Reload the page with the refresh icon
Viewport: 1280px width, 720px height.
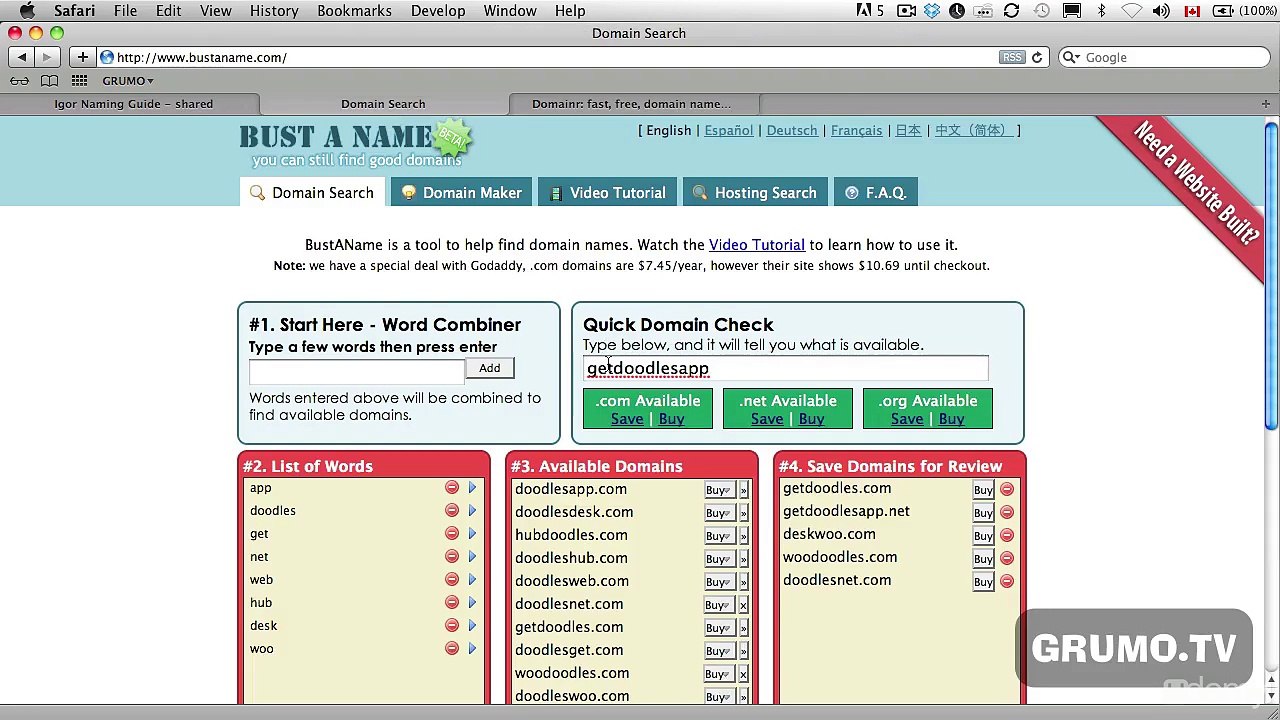pyautogui.click(x=1037, y=57)
